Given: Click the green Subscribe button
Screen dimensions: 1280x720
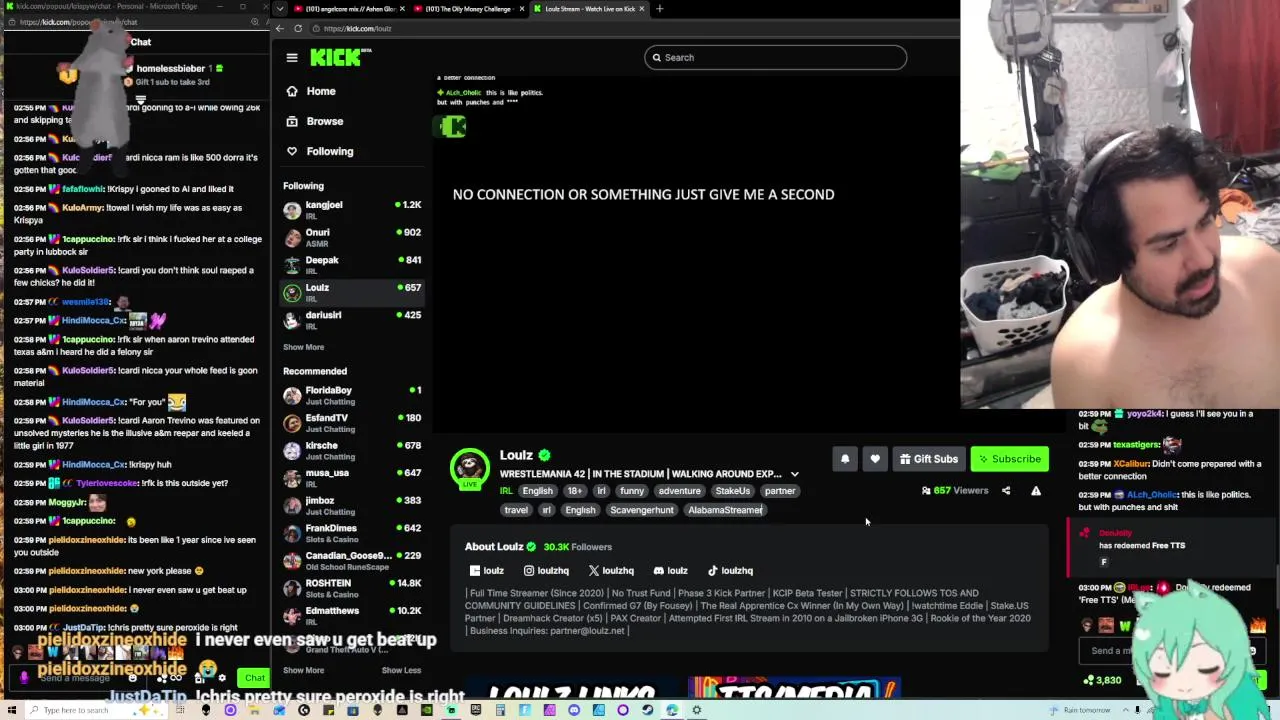Looking at the screenshot, I should tap(1010, 459).
